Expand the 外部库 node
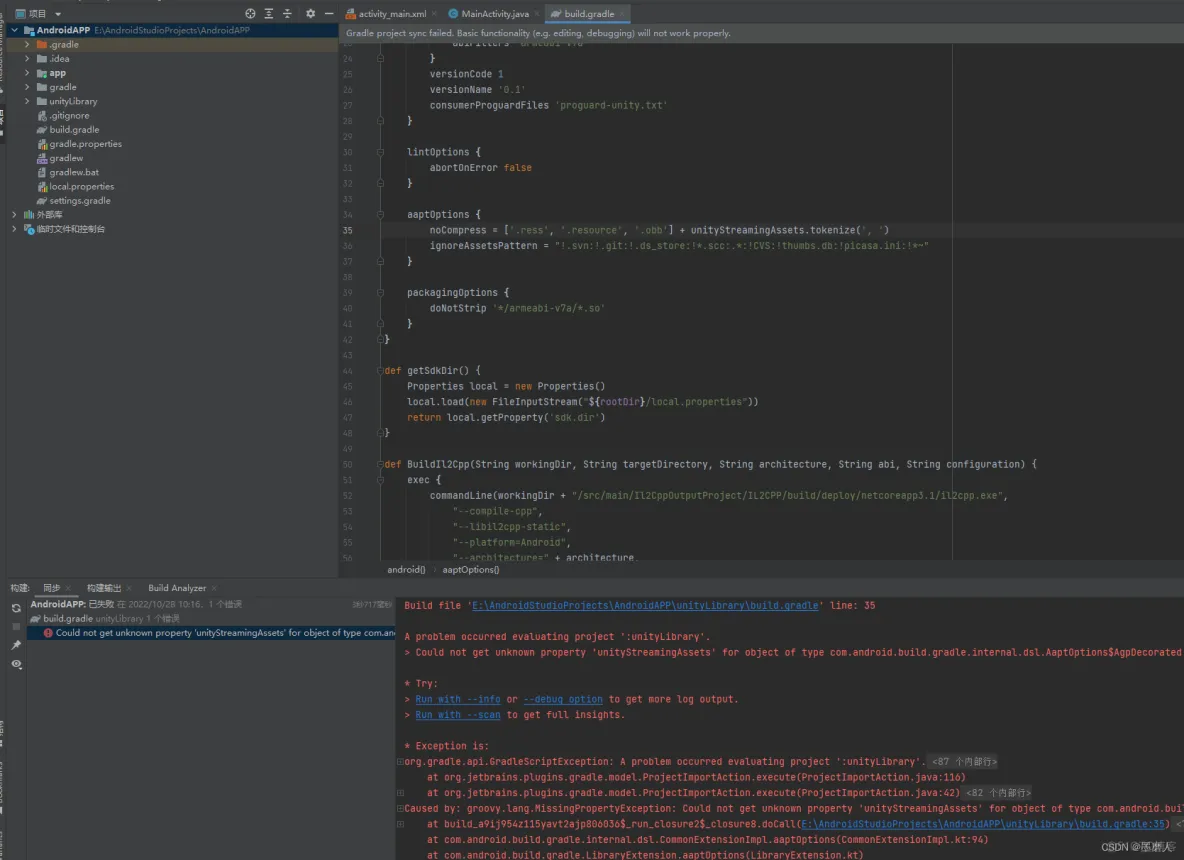The width and height of the screenshot is (1184, 860). tap(14, 215)
